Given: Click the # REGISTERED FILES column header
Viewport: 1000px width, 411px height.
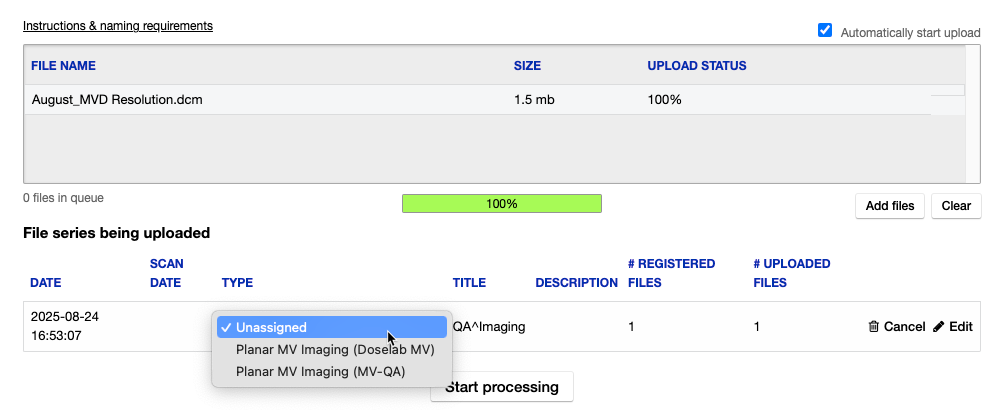Looking at the screenshot, I should [671, 273].
